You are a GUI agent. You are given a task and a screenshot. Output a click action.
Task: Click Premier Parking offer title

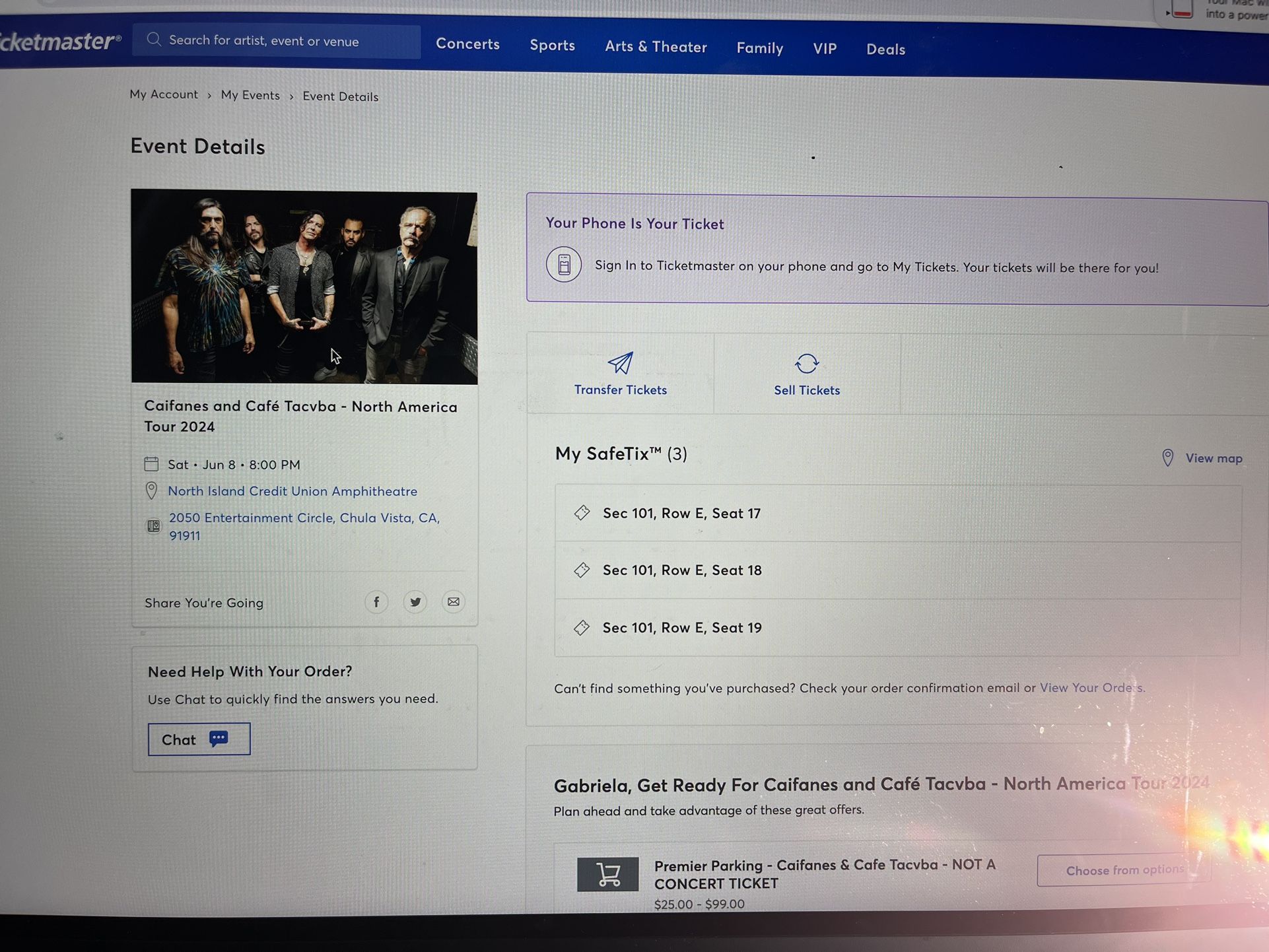825,874
